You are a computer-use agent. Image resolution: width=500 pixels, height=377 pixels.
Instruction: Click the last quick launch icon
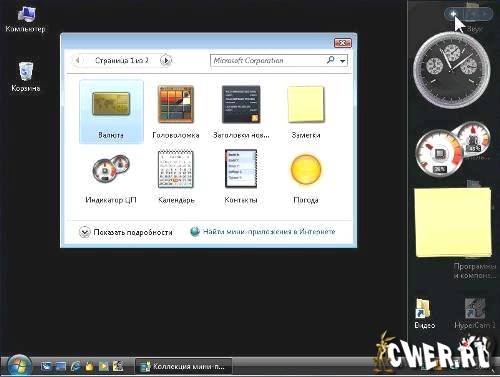(118, 367)
